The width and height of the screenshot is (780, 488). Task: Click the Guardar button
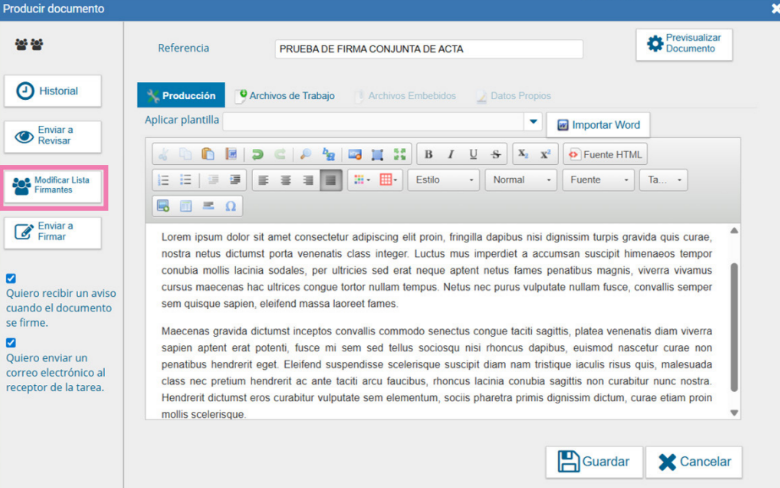(594, 462)
